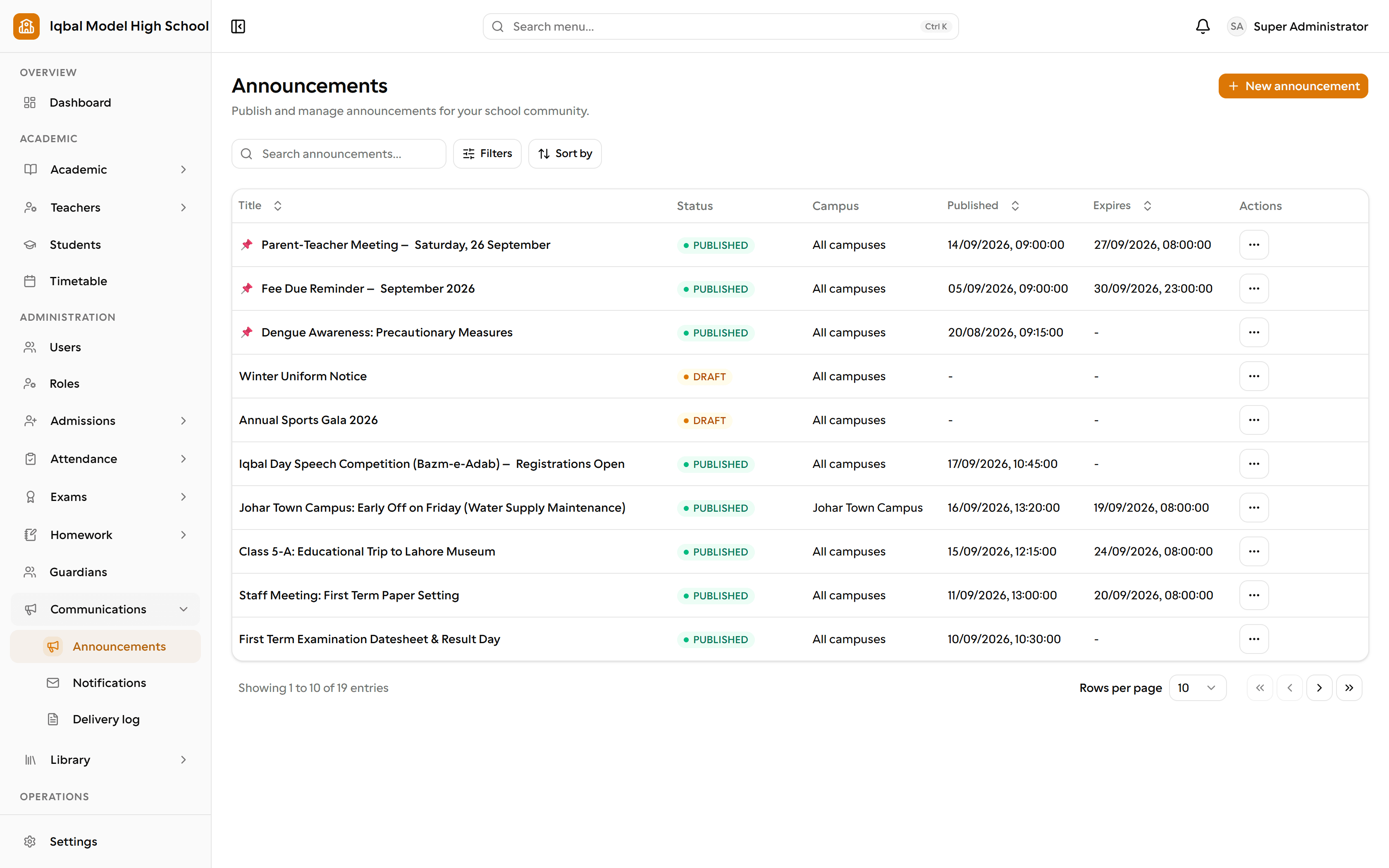Expand the Teachers menu chevron
This screenshot has height=868, width=1389.
tap(184, 207)
